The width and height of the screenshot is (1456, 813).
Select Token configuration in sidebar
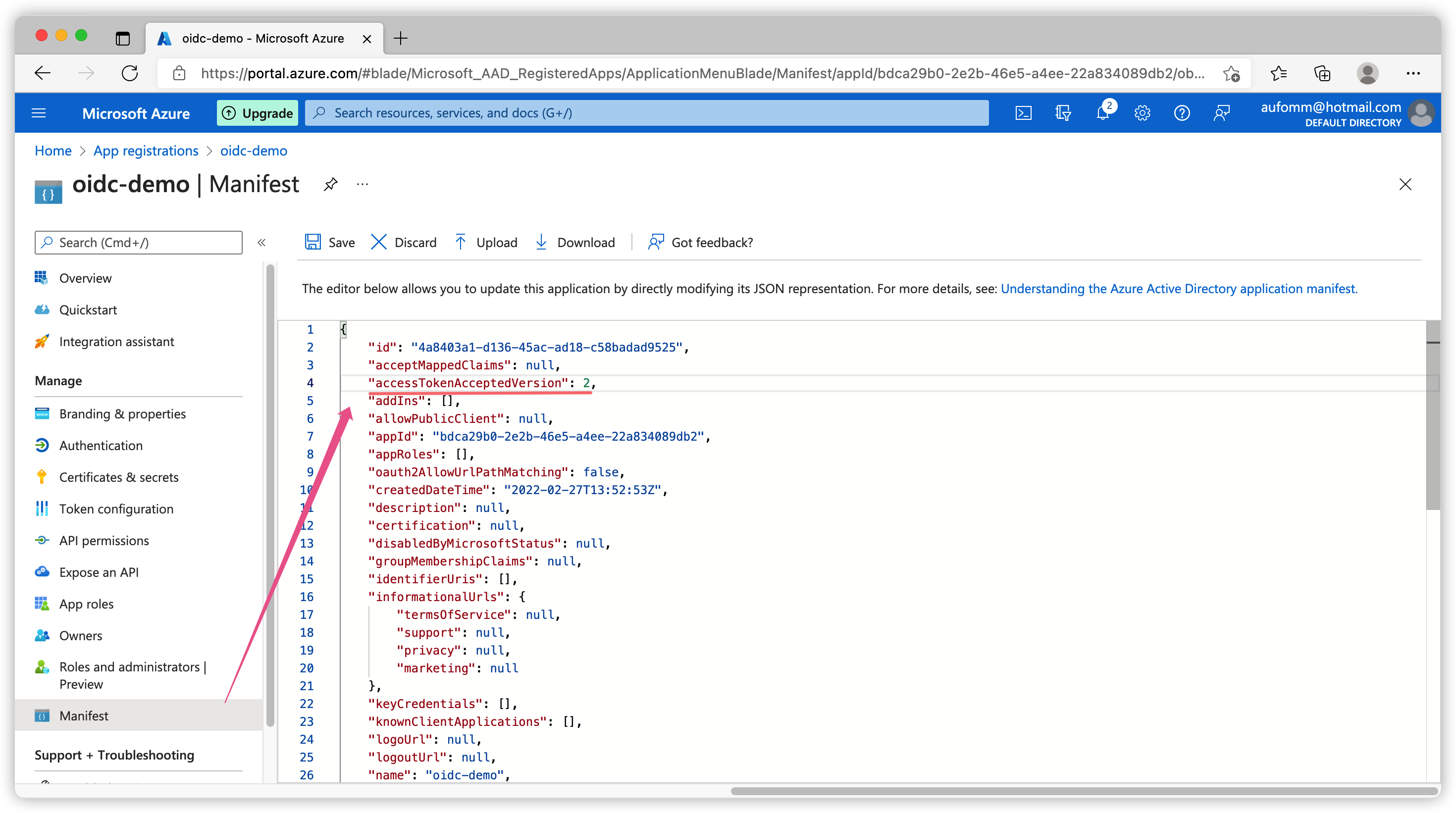pyautogui.click(x=116, y=508)
